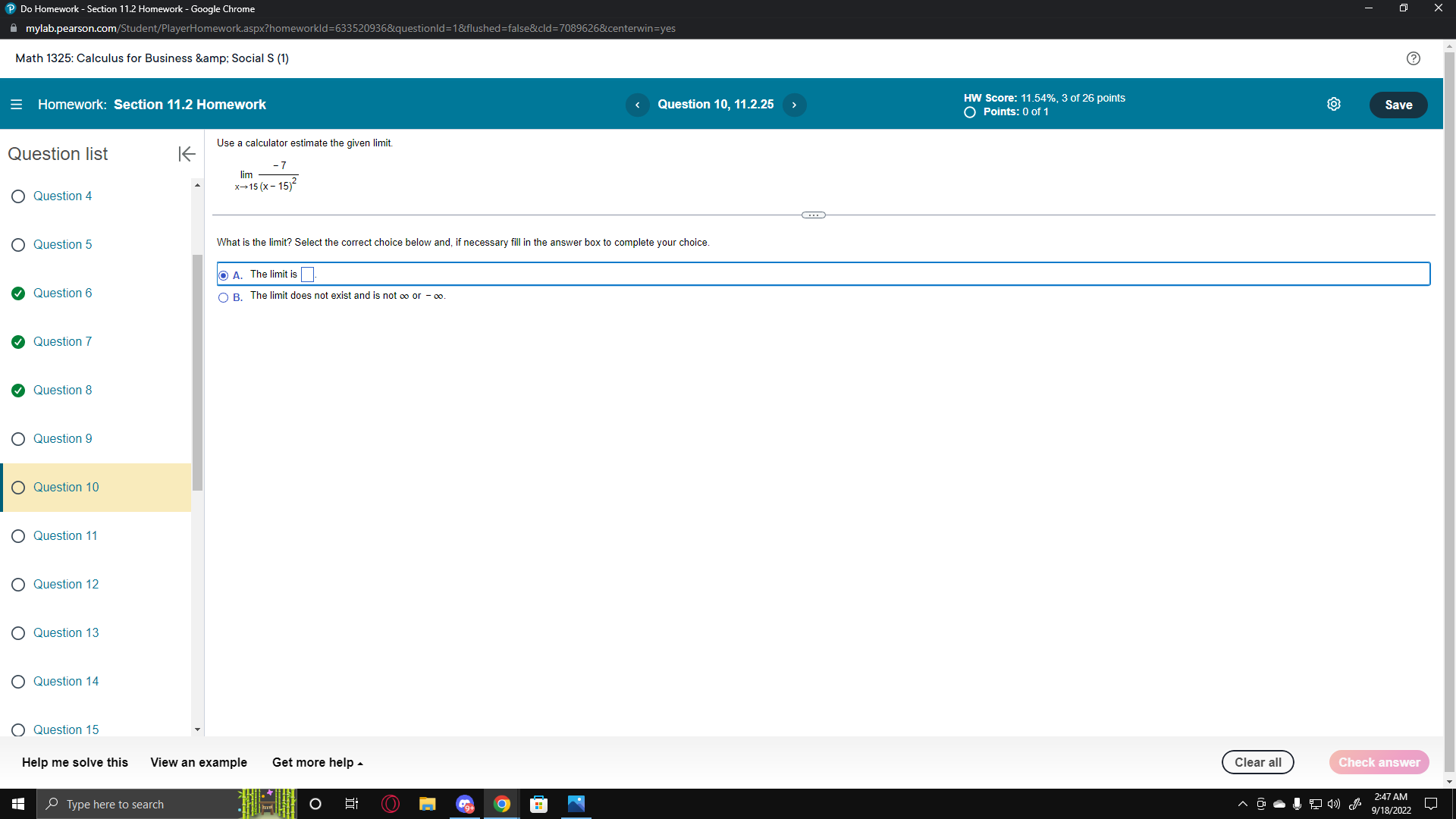Click the Check answer button
Viewport: 1456px width, 819px height.
(x=1379, y=762)
